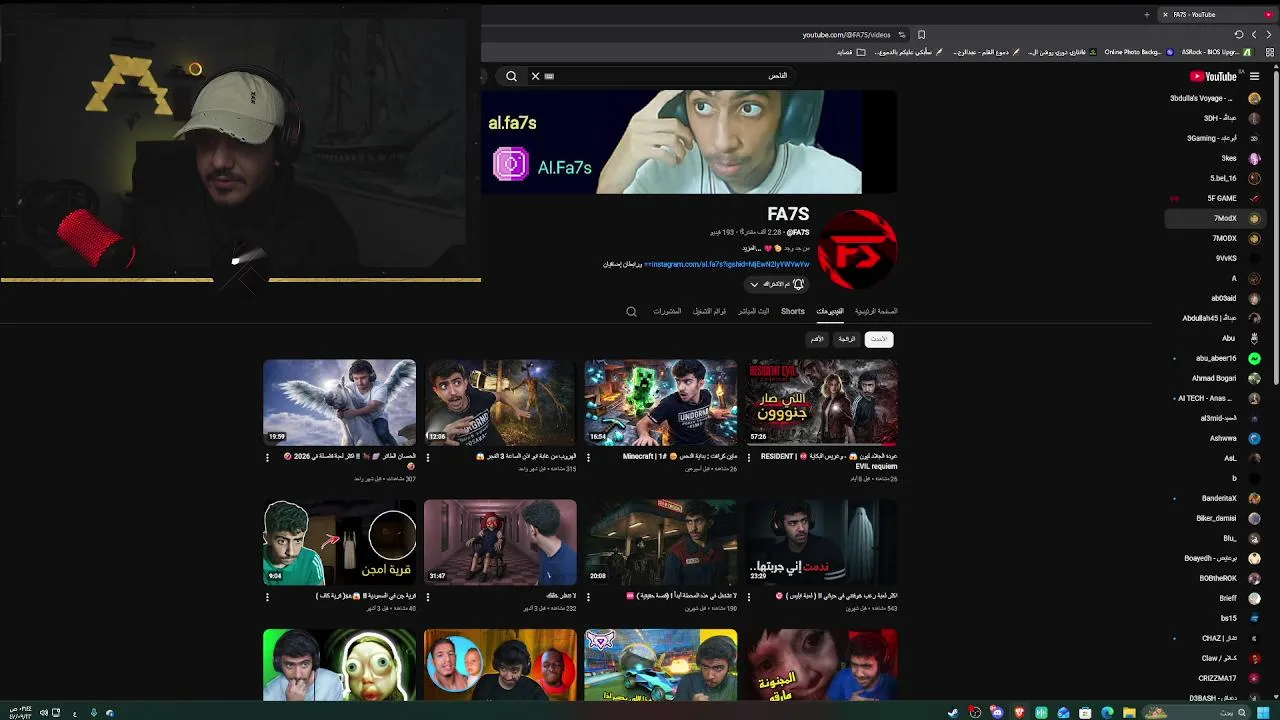This screenshot has width=1280, height=720.
Task: Play the 31:47 hallway video thumbnail
Action: pyautogui.click(x=500, y=543)
